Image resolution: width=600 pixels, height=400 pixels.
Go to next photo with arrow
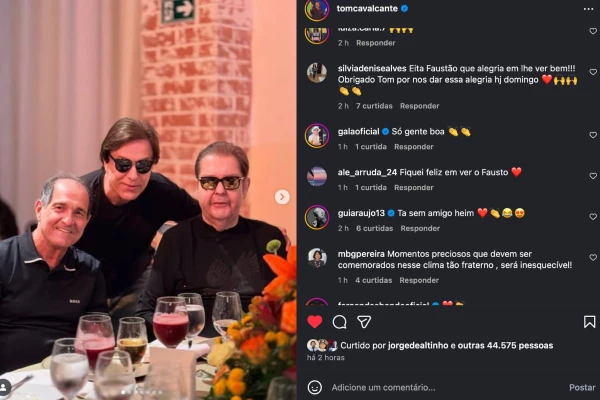[x=282, y=197]
